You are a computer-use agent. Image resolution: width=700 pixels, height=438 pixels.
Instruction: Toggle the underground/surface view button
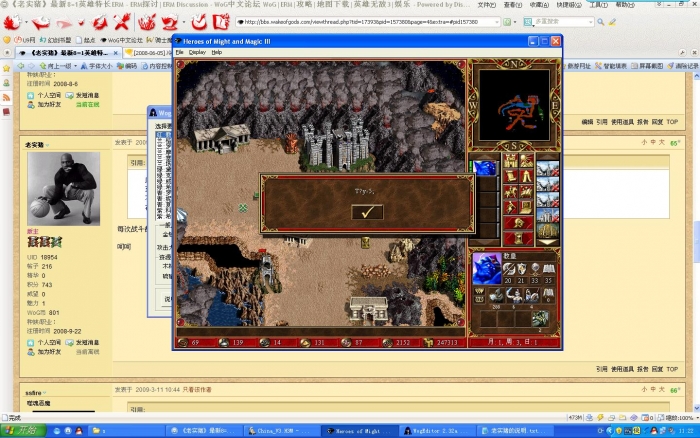tap(526, 160)
